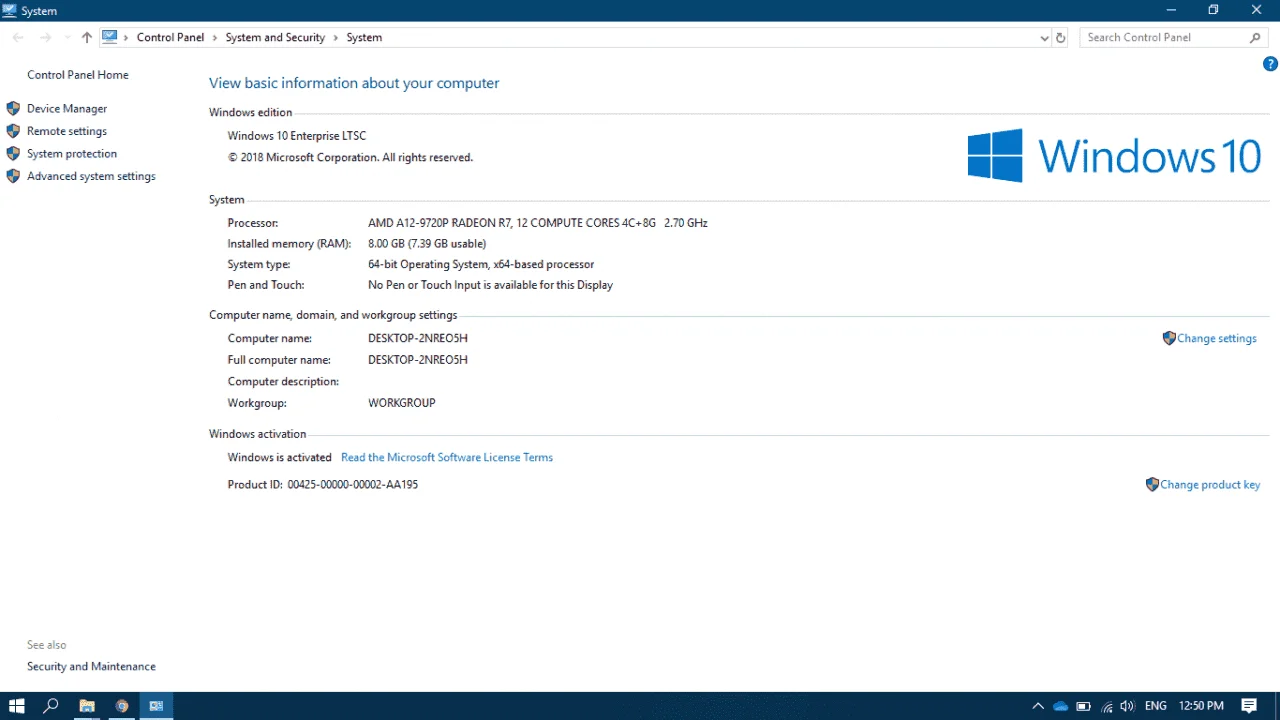1280x720 pixels.
Task: Open the Windows Start menu
Action: pyautogui.click(x=17, y=706)
